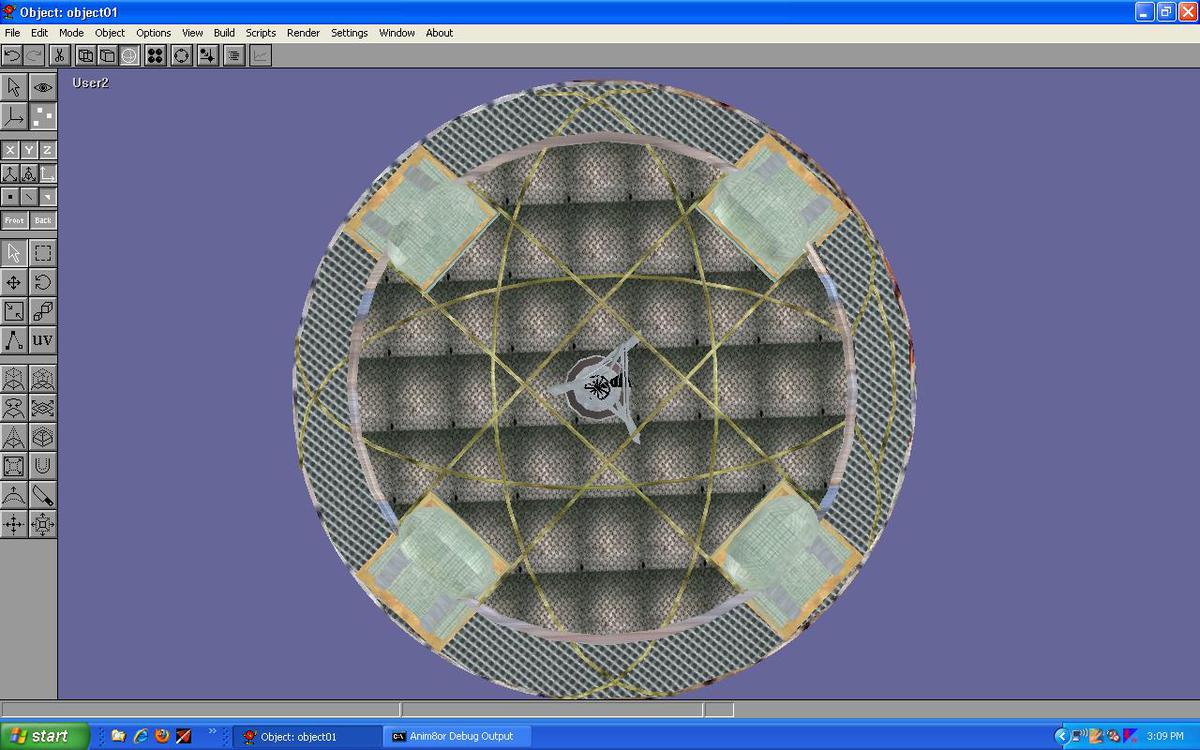Image resolution: width=1200 pixels, height=750 pixels.
Task: Click the bump faces curve icon
Action: tap(14, 495)
